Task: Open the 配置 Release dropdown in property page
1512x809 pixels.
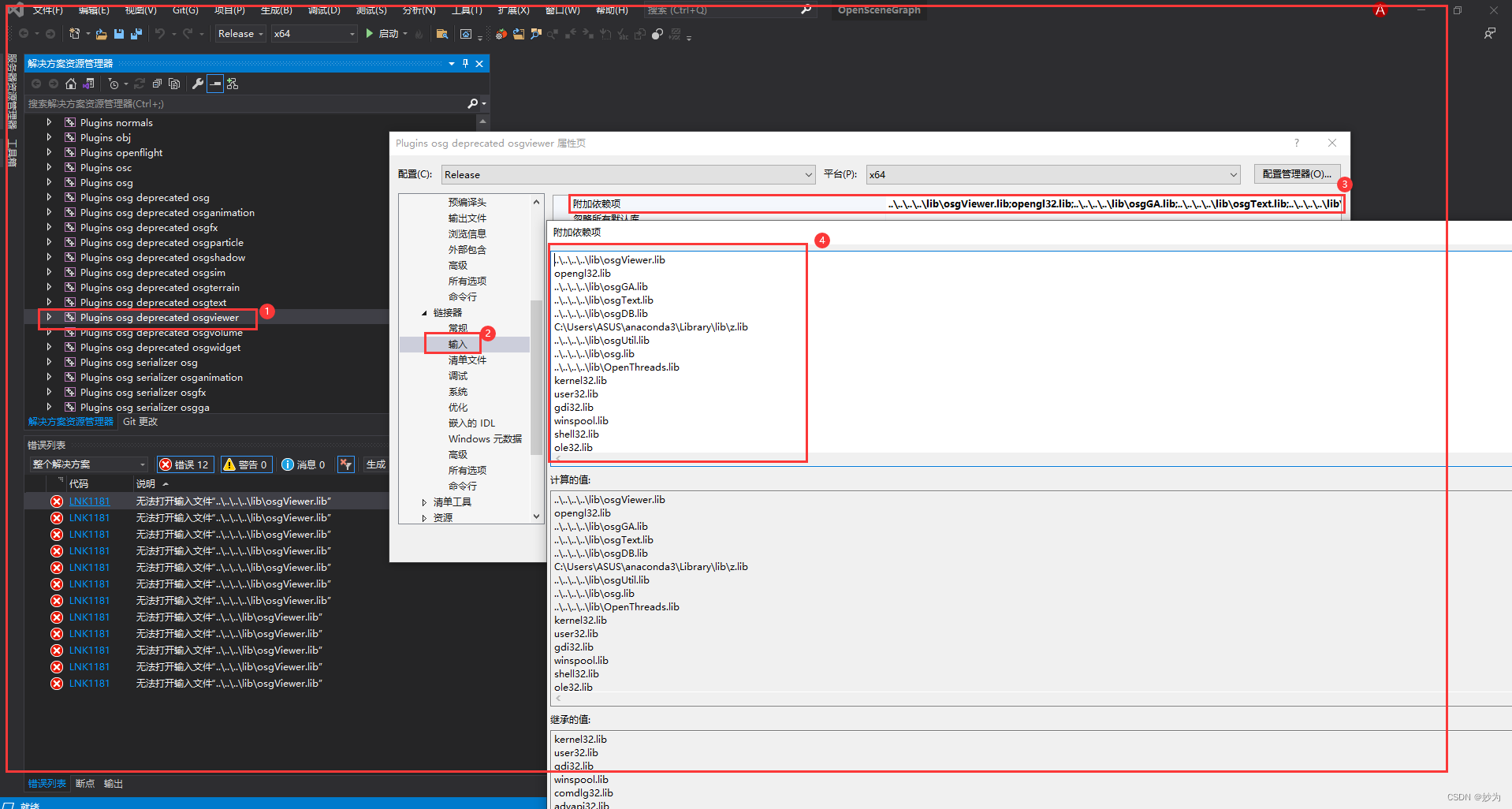Action: 628,174
